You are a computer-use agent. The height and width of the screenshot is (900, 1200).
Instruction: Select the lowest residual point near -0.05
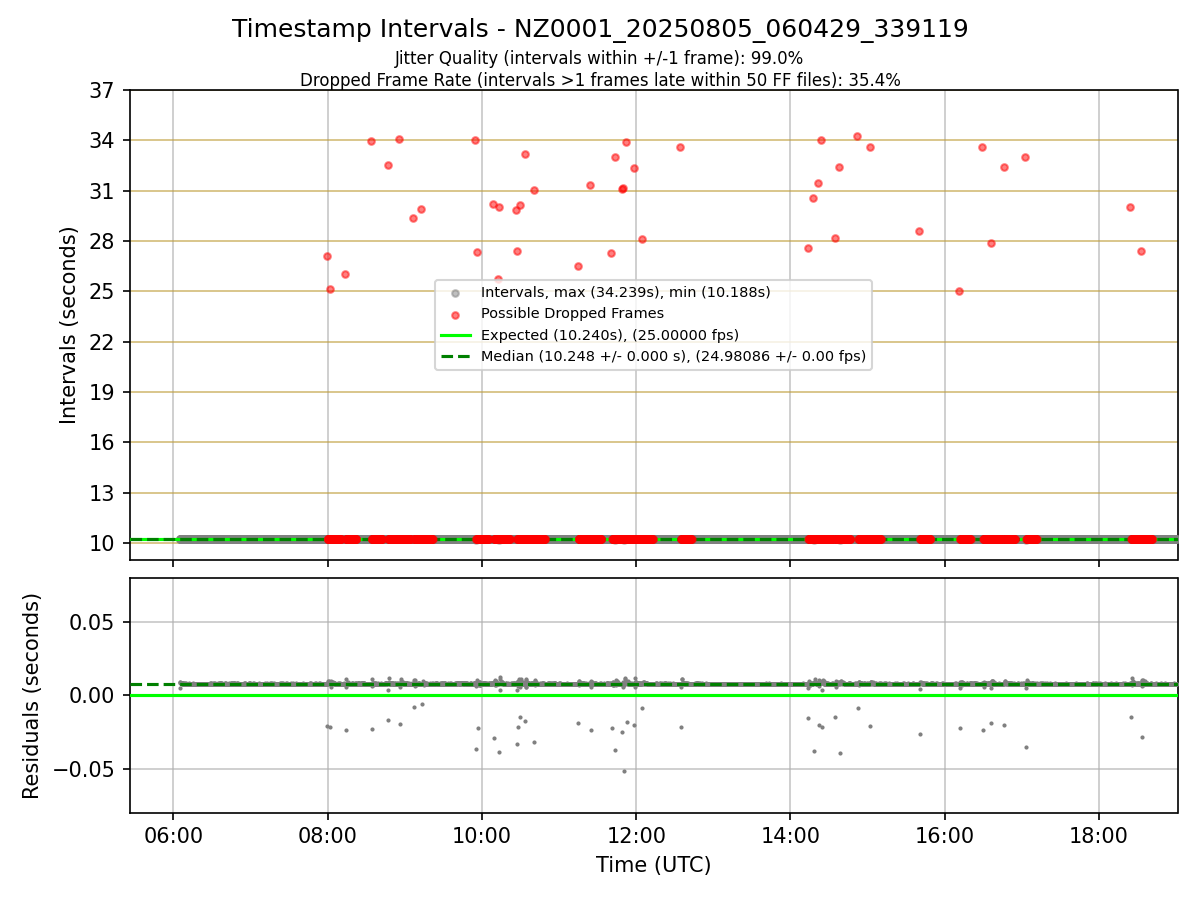point(624,771)
